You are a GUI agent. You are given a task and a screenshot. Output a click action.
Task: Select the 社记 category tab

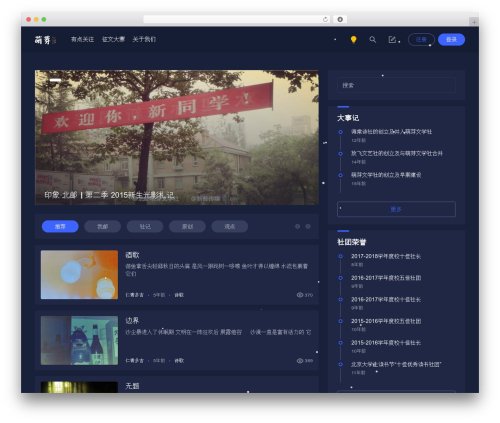coord(145,226)
